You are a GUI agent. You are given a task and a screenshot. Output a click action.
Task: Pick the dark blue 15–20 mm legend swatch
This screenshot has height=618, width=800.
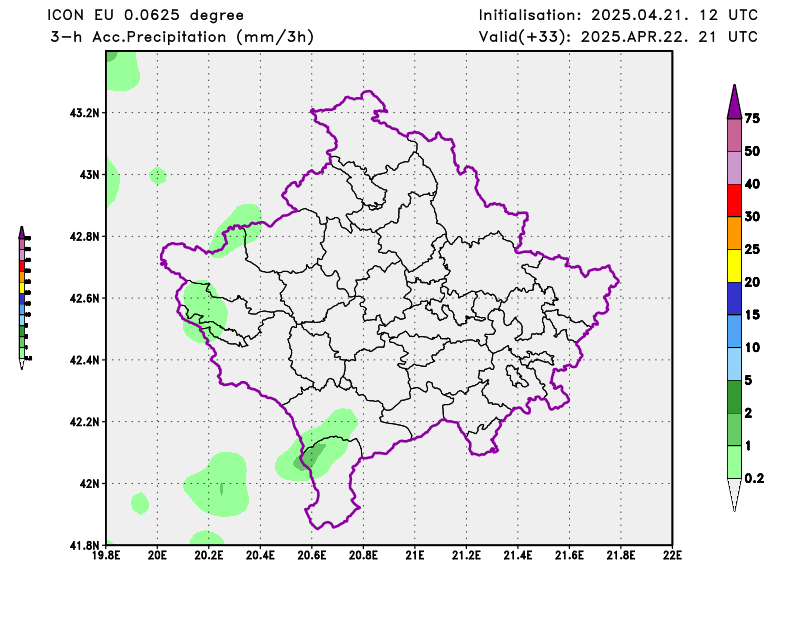[734, 299]
